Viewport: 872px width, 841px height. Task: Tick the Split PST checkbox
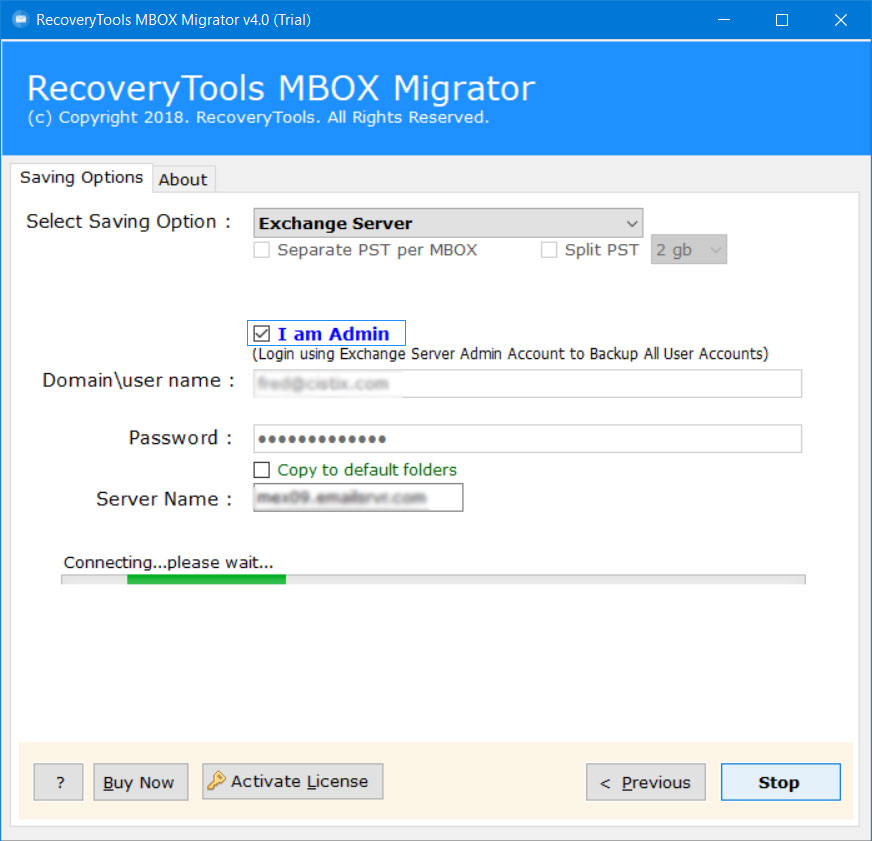(549, 250)
